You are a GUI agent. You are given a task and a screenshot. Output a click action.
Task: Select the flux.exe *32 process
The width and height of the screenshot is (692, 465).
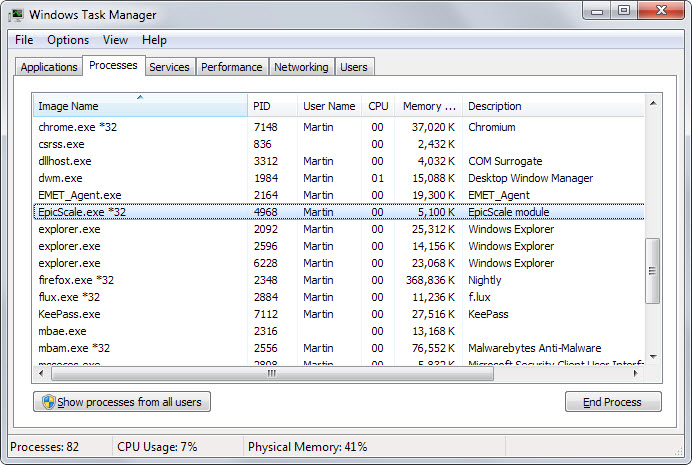click(x=339, y=297)
